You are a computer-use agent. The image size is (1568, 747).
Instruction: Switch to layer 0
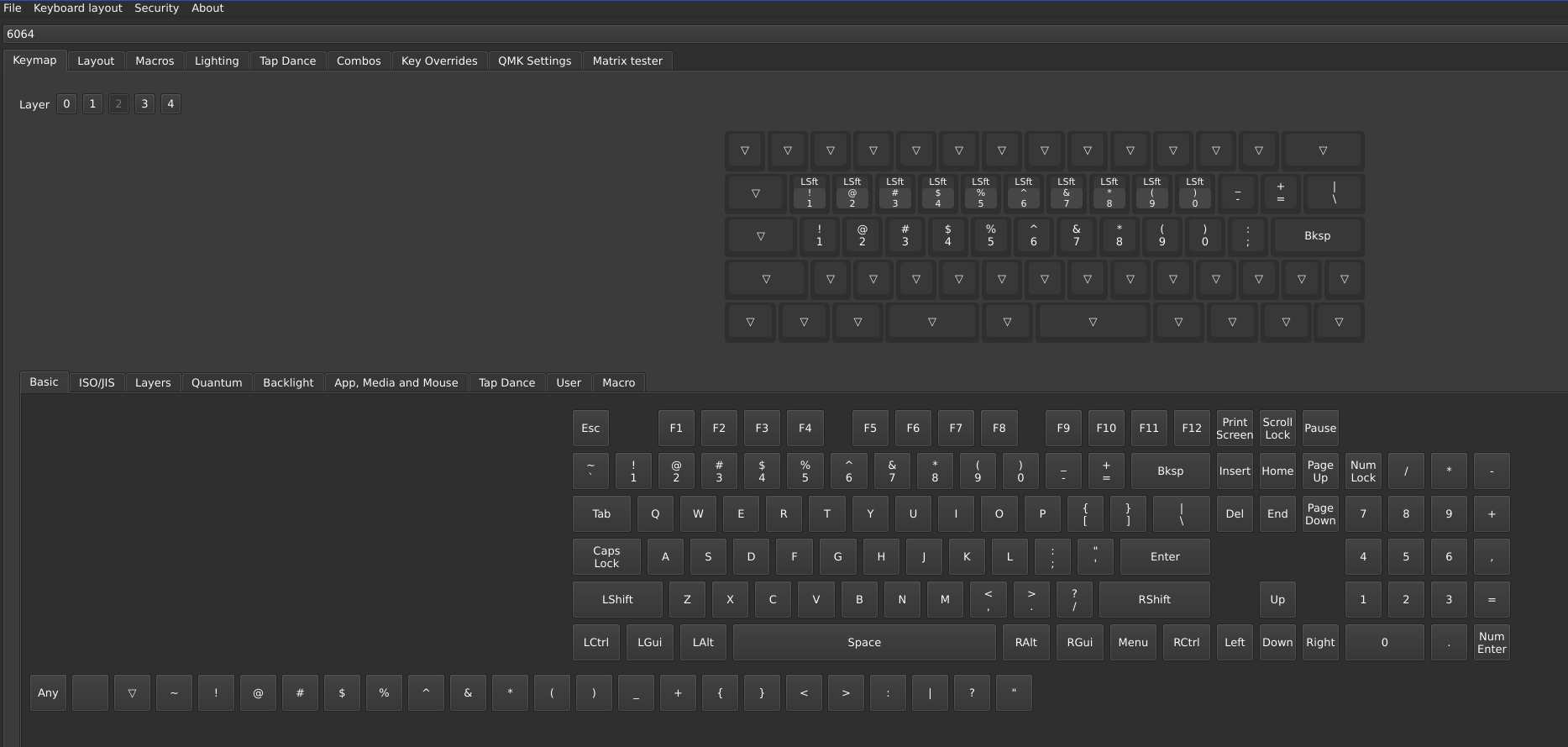66,104
